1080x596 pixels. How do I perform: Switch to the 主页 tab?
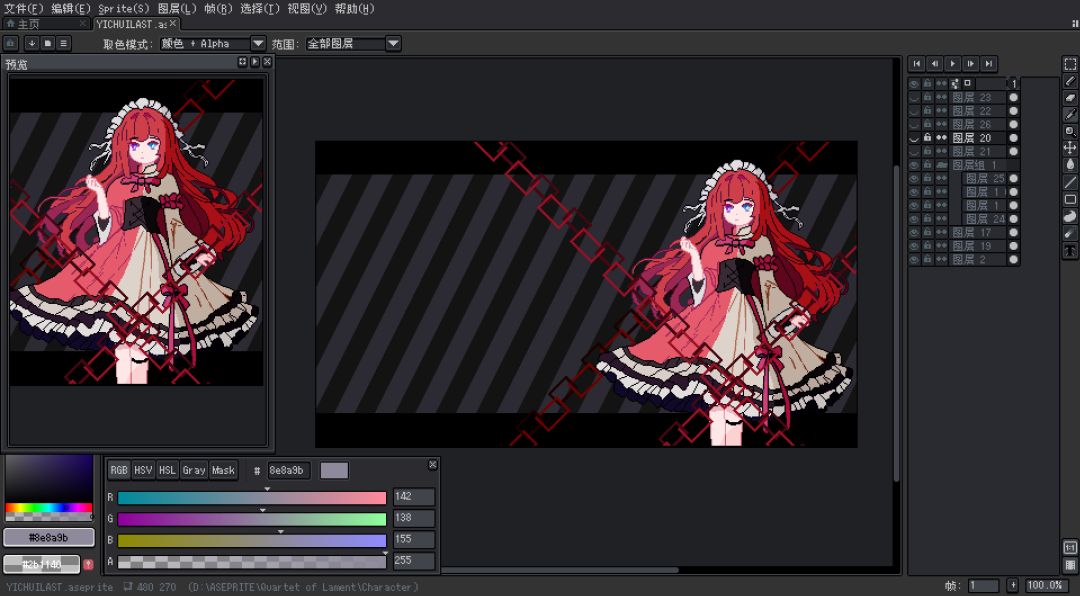tap(29, 24)
